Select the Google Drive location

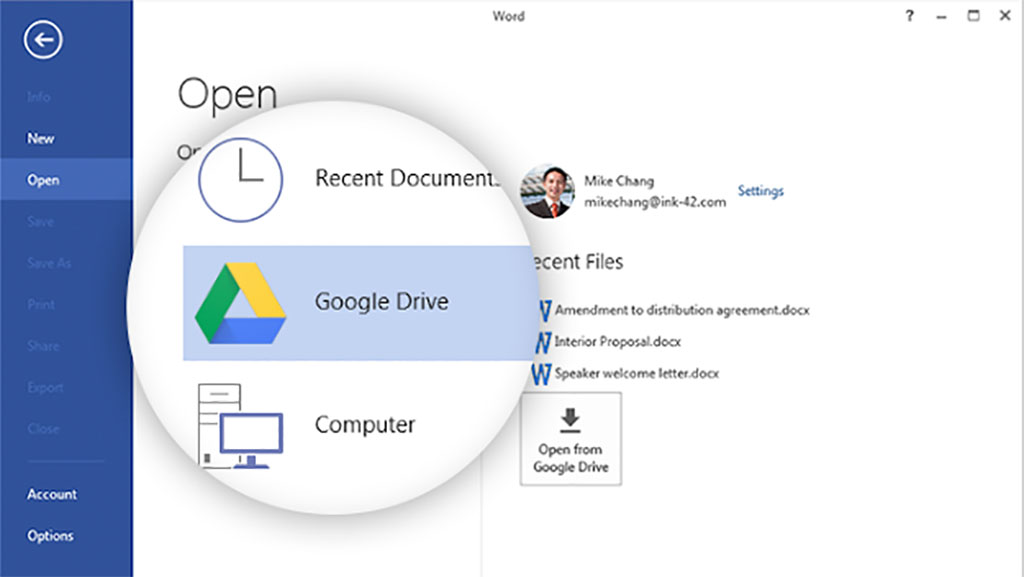point(359,303)
